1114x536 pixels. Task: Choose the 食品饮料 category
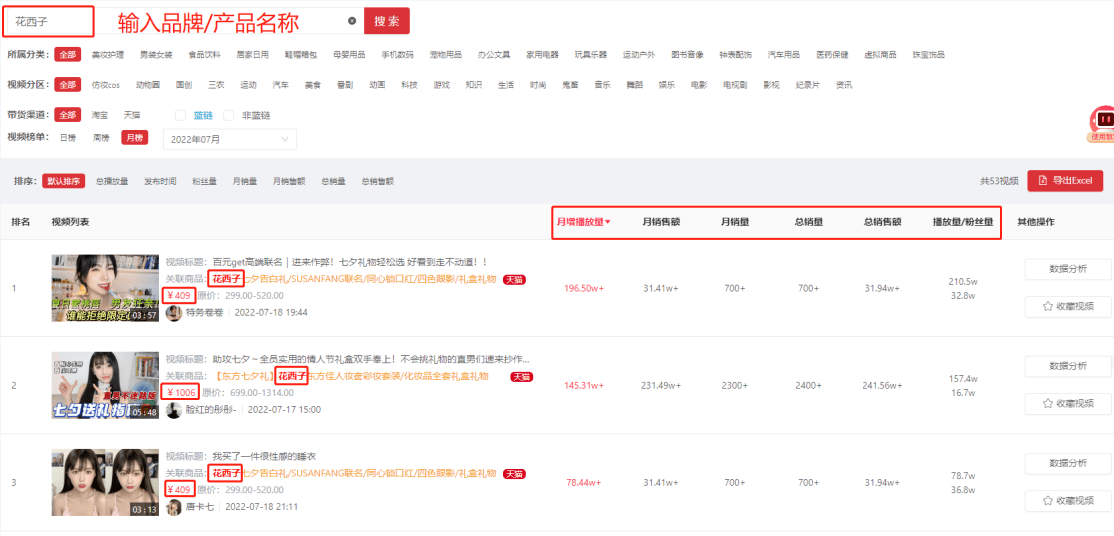205,55
